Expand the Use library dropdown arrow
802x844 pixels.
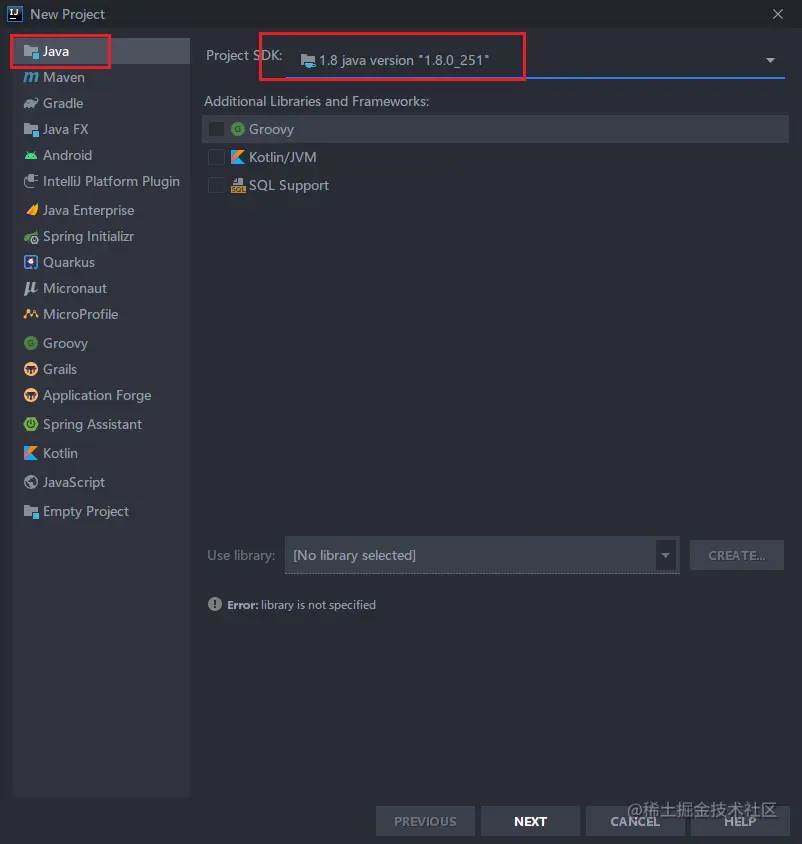pos(666,555)
